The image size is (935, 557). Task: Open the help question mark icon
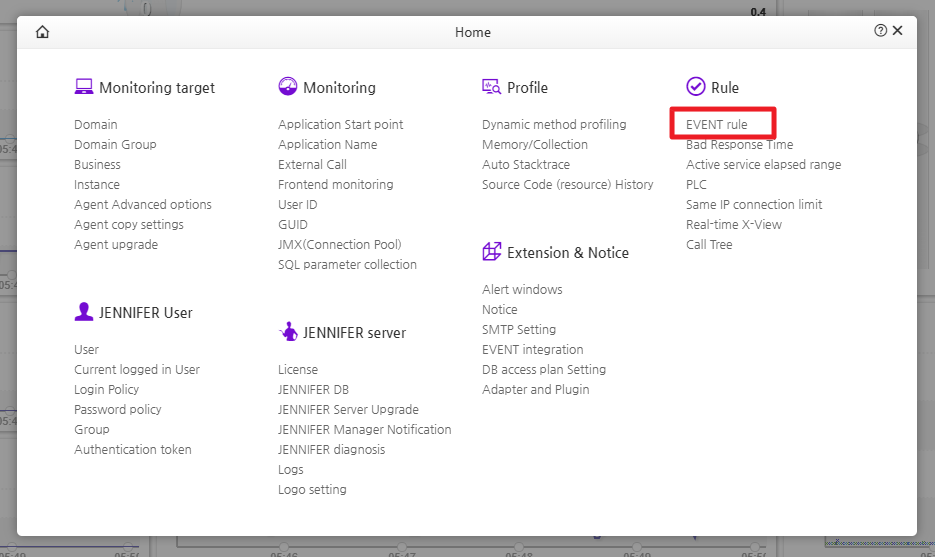tap(880, 31)
